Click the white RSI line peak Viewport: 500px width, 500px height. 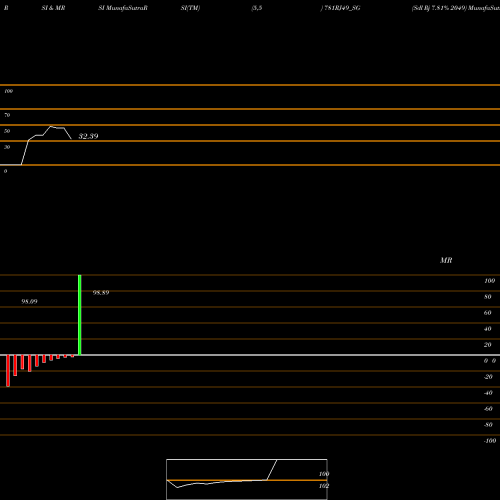coord(51,126)
